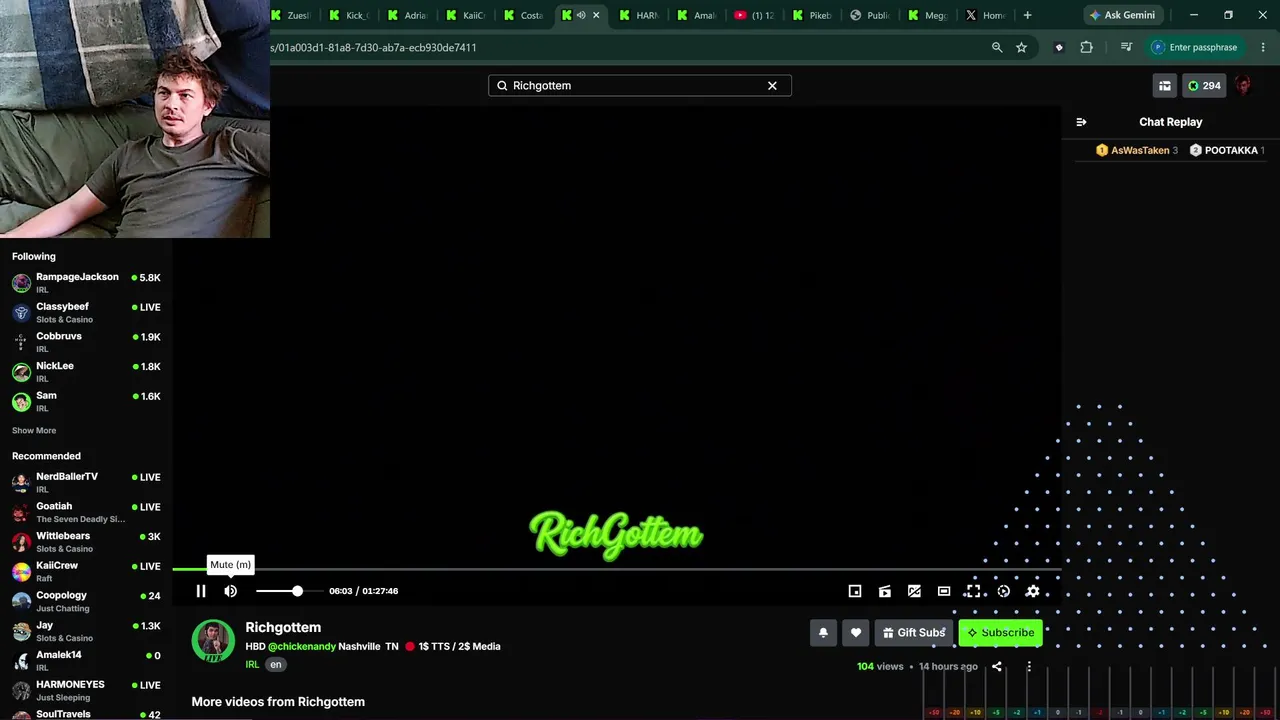Collapse the Chat Replay panel

click(x=1081, y=122)
